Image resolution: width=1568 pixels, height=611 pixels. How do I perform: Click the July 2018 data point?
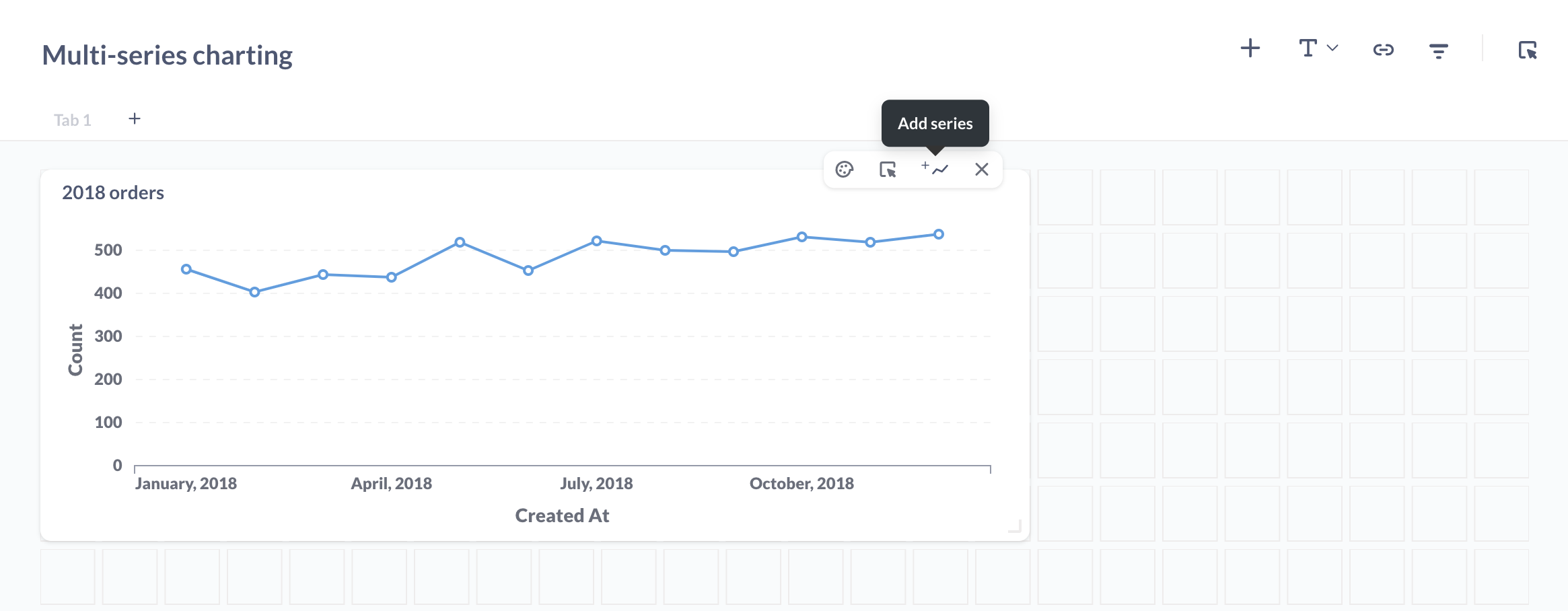click(x=596, y=241)
